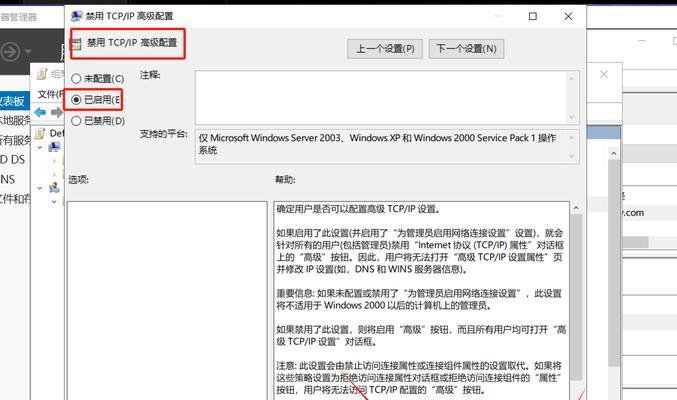
Task: Select the 已禁用(D) radio button
Action: click(76, 121)
